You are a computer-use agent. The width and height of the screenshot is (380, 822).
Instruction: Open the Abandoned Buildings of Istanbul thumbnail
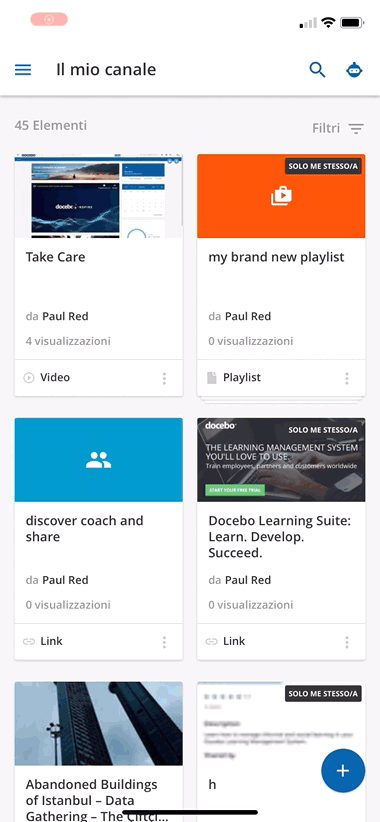click(99, 723)
